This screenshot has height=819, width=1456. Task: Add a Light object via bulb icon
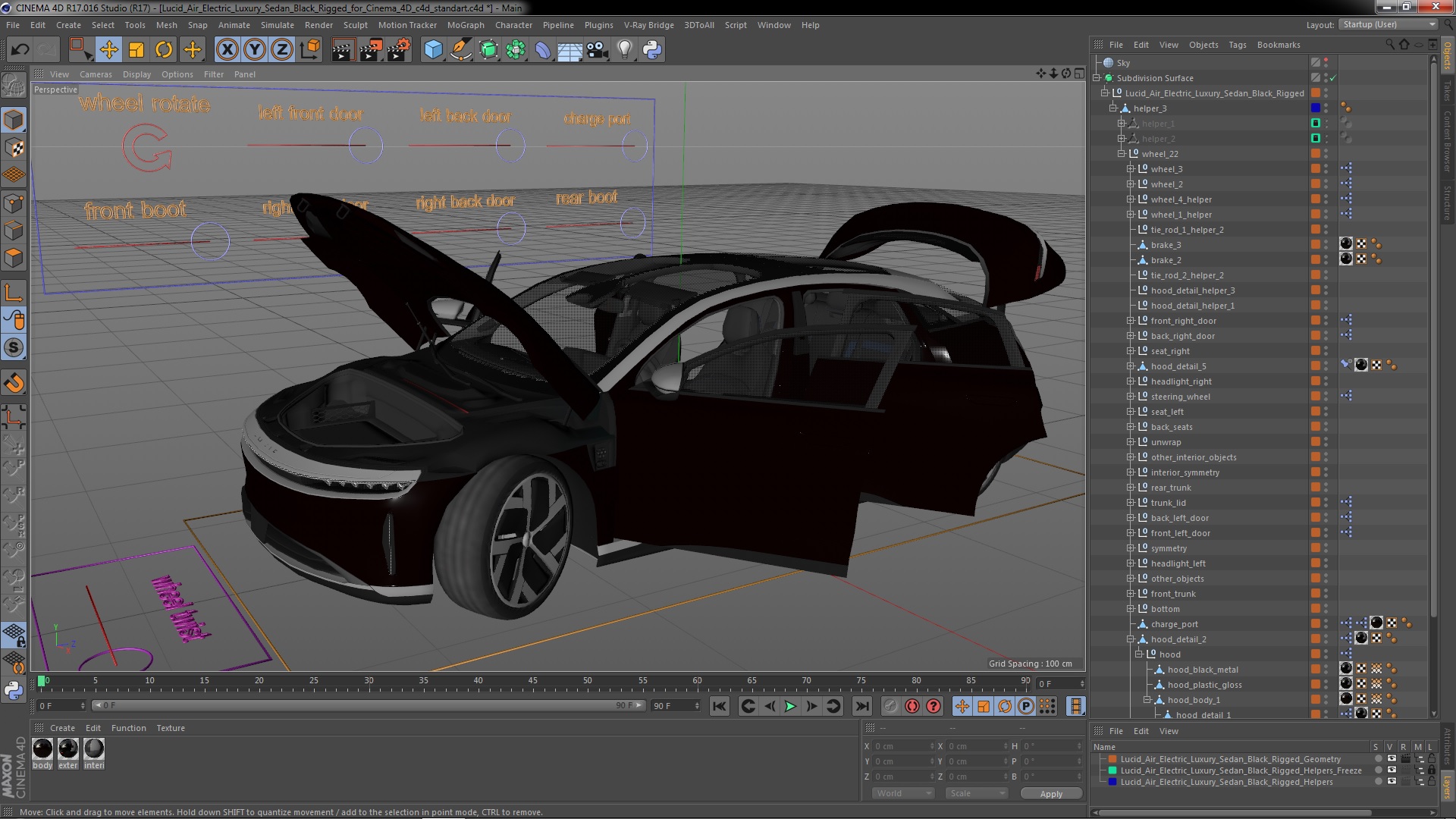pyautogui.click(x=624, y=50)
